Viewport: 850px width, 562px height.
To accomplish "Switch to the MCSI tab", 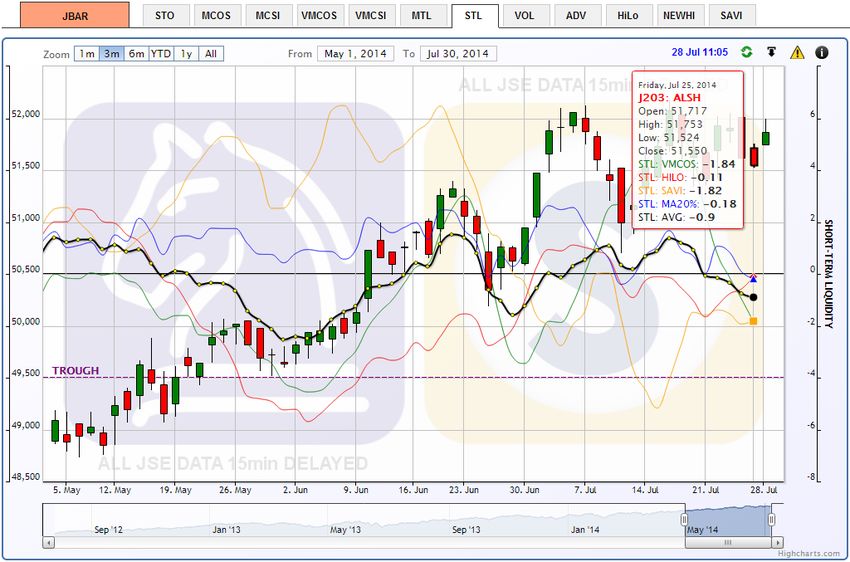I will [x=268, y=16].
